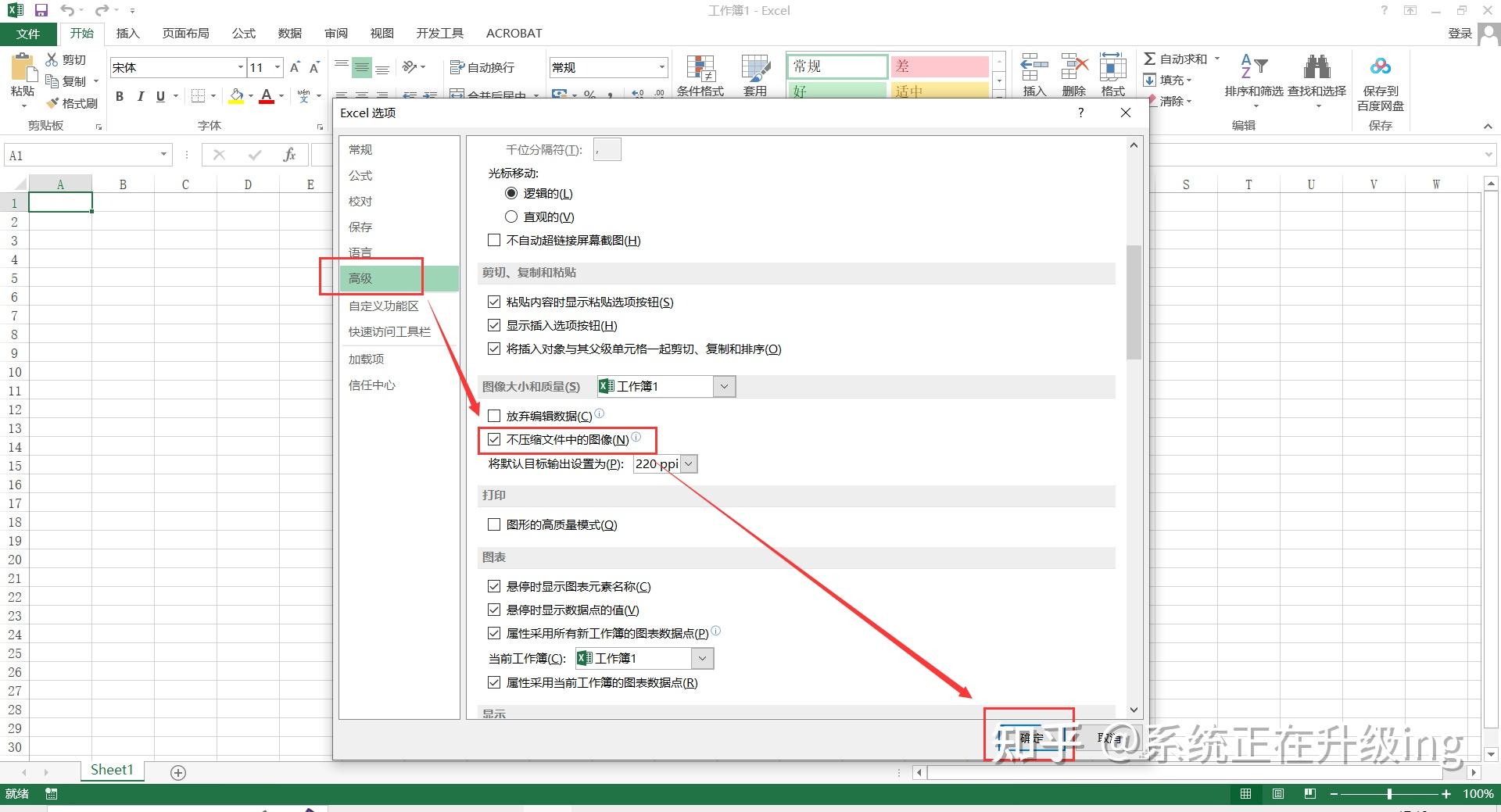The height and width of the screenshot is (812, 1501).
Task: Click the Sheet1 worksheet tab
Action: [112, 771]
